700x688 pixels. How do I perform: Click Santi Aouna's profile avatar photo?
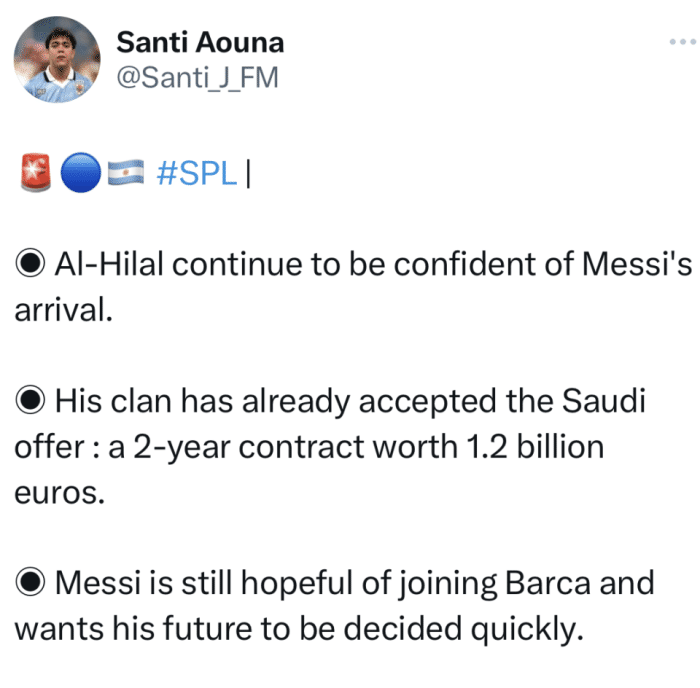[58, 61]
